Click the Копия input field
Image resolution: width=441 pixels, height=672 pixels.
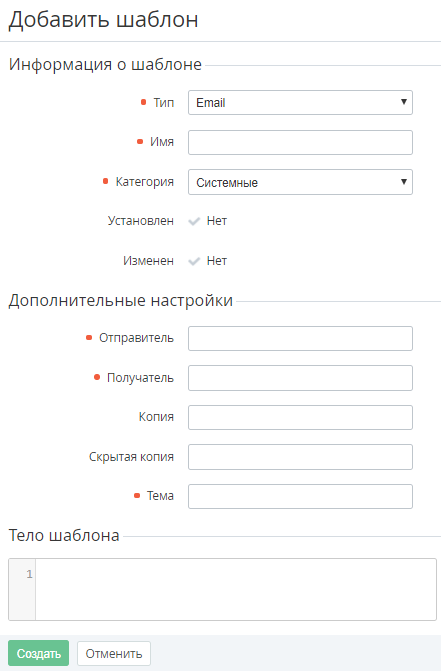300,417
